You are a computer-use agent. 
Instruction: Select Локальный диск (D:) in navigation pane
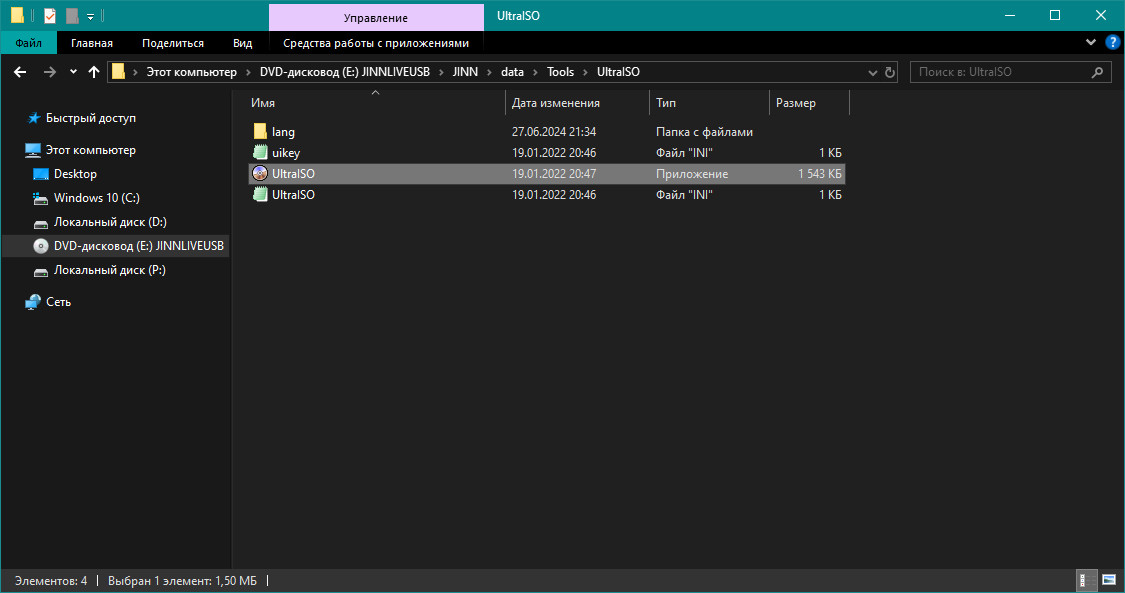click(x=110, y=222)
